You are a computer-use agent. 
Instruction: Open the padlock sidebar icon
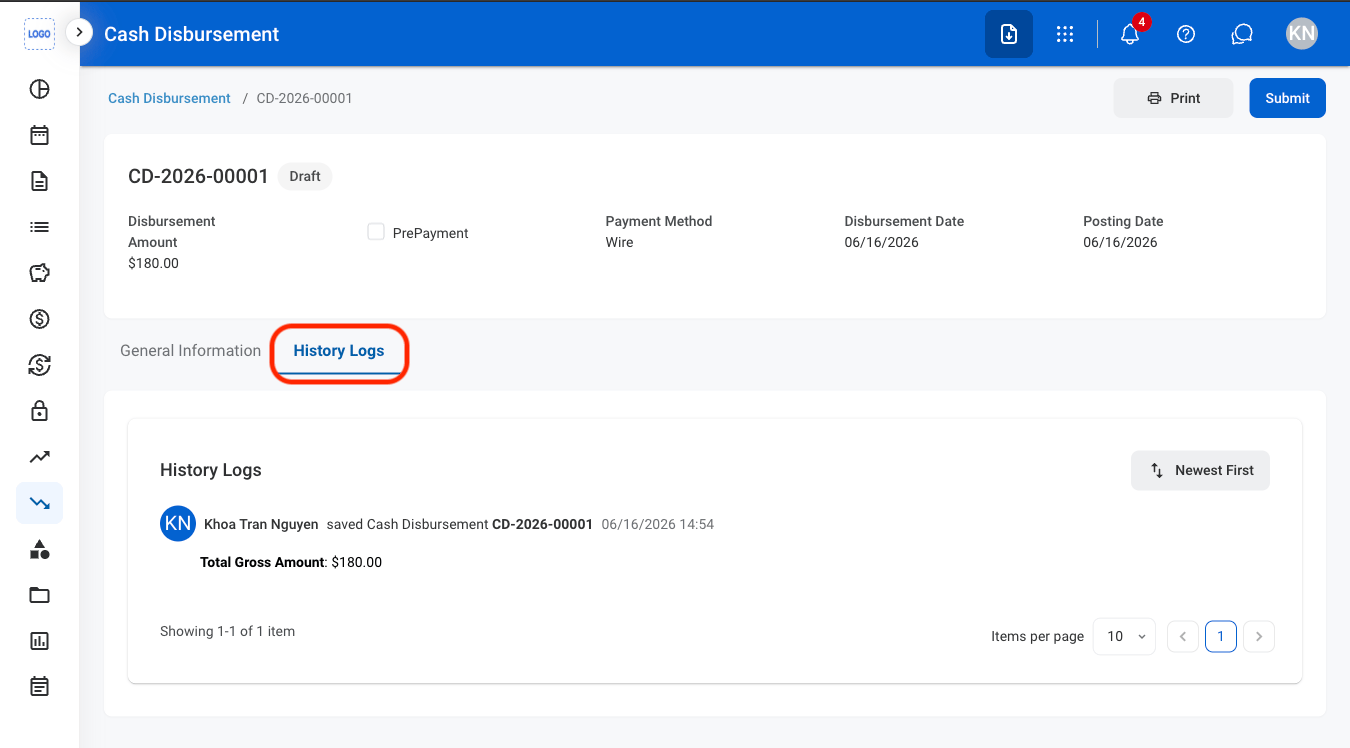[39, 411]
